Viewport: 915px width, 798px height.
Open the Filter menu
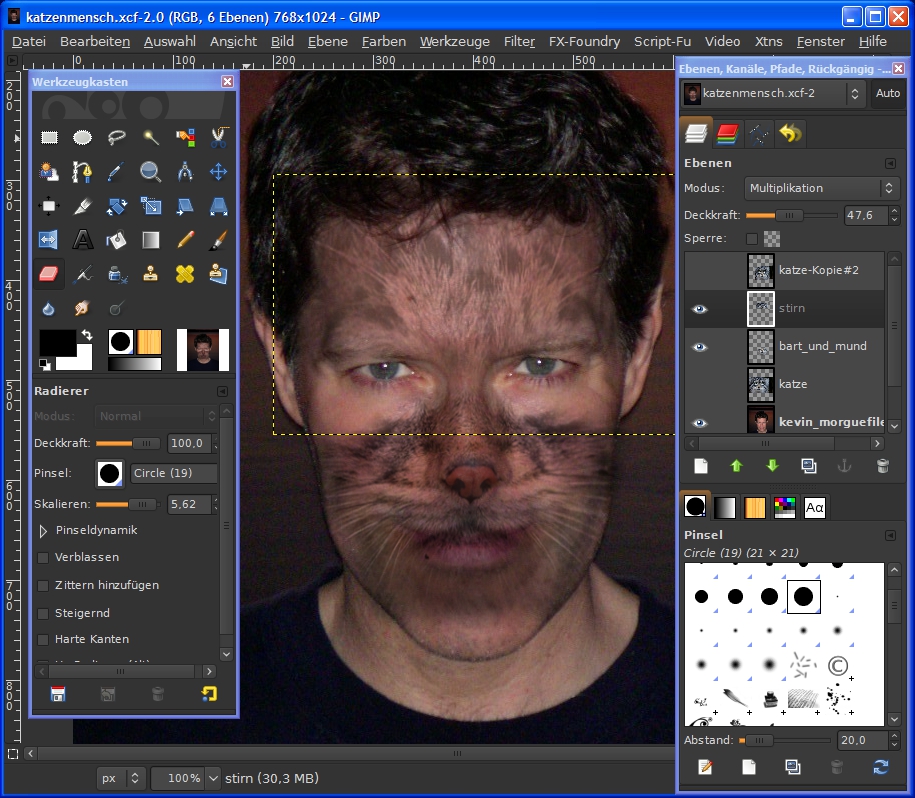click(519, 41)
